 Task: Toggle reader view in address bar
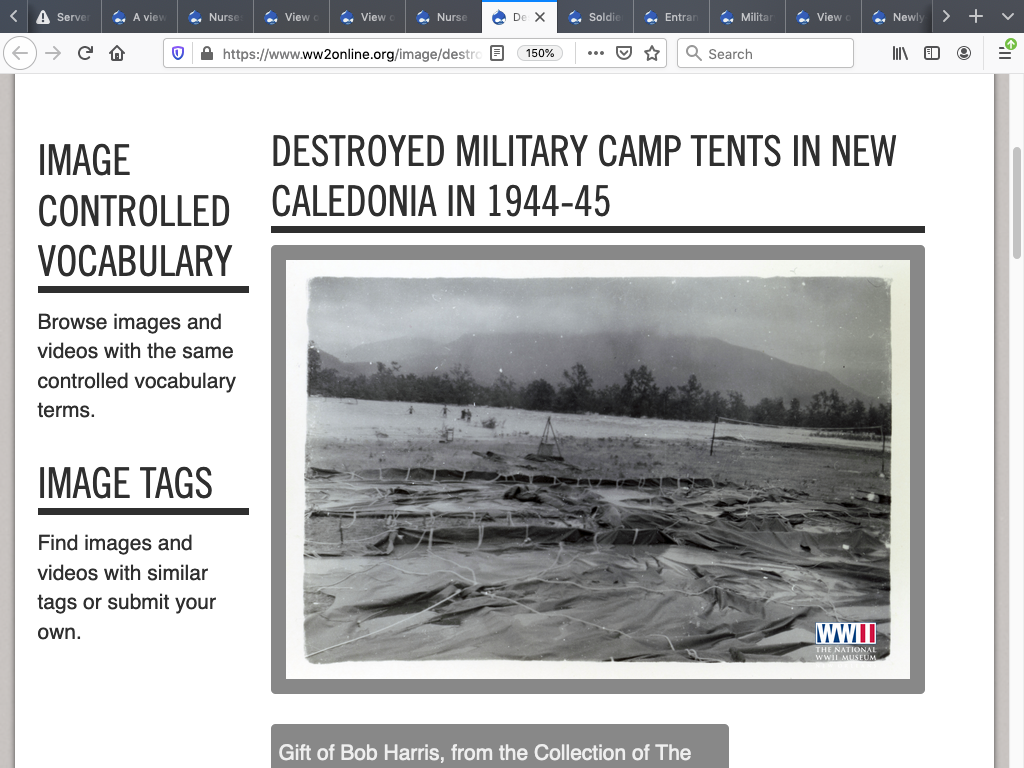tap(497, 54)
